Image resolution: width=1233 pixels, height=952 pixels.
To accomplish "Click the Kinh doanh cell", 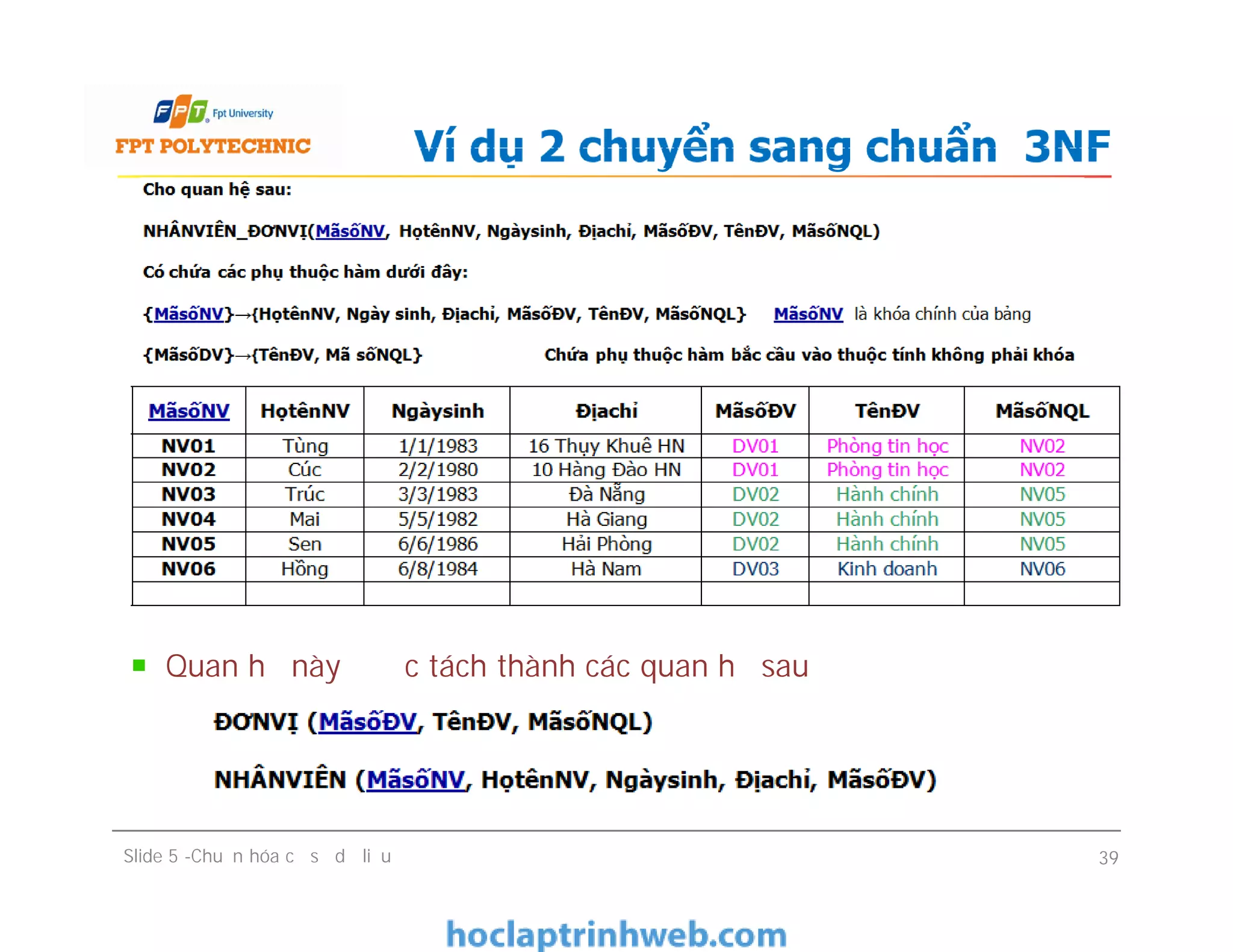I will pyautogui.click(x=887, y=569).
